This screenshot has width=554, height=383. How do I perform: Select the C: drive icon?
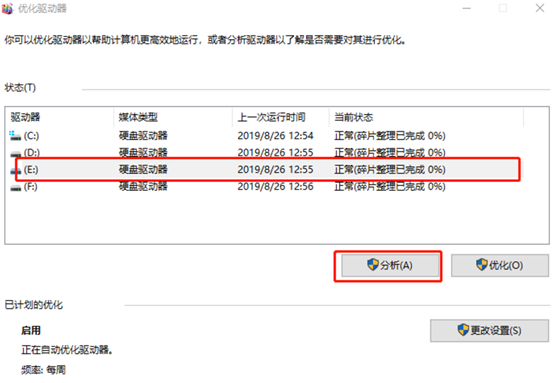pyautogui.click(x=15, y=136)
